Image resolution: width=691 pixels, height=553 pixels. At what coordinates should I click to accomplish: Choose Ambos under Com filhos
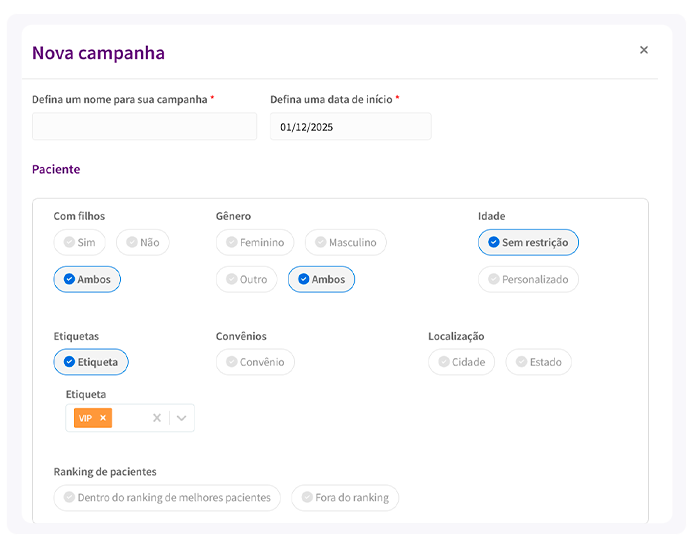(x=87, y=279)
